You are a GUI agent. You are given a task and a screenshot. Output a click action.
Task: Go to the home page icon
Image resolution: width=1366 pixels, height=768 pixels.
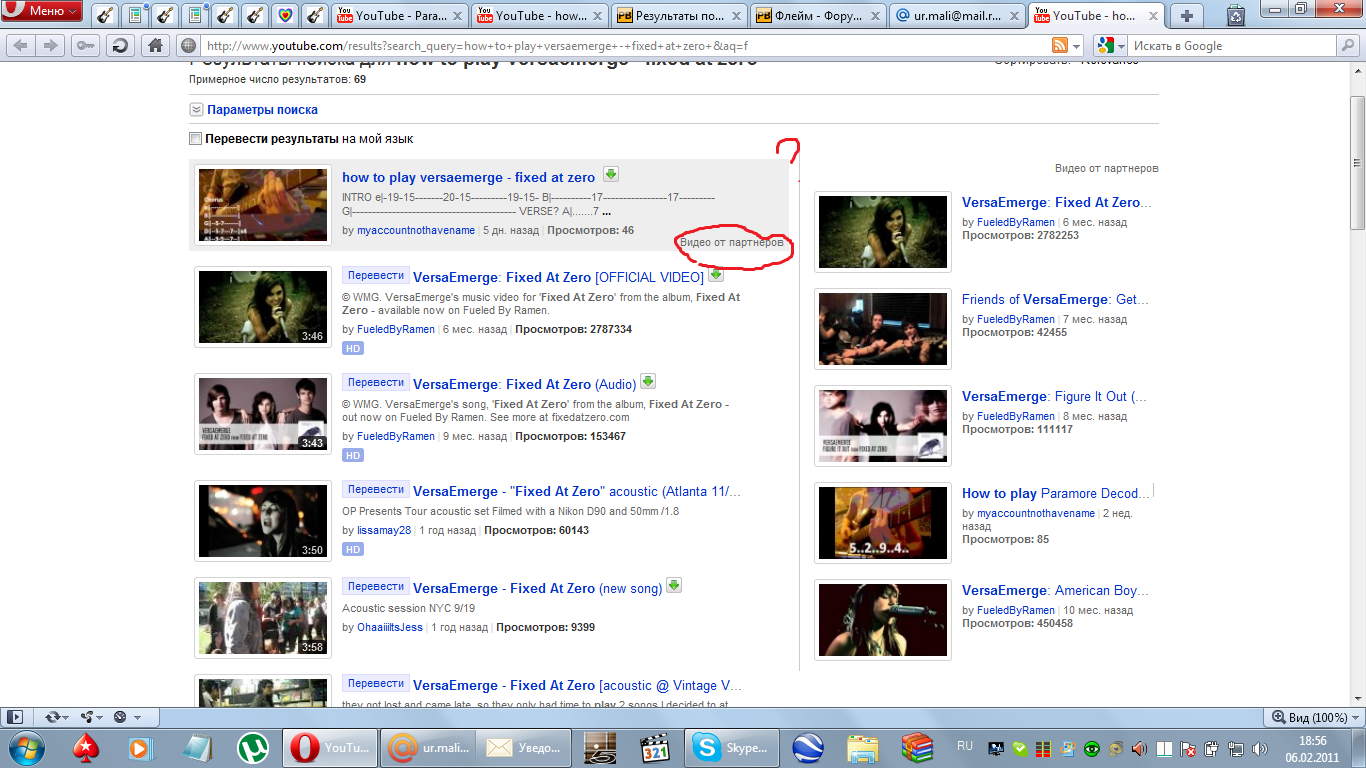click(x=155, y=45)
